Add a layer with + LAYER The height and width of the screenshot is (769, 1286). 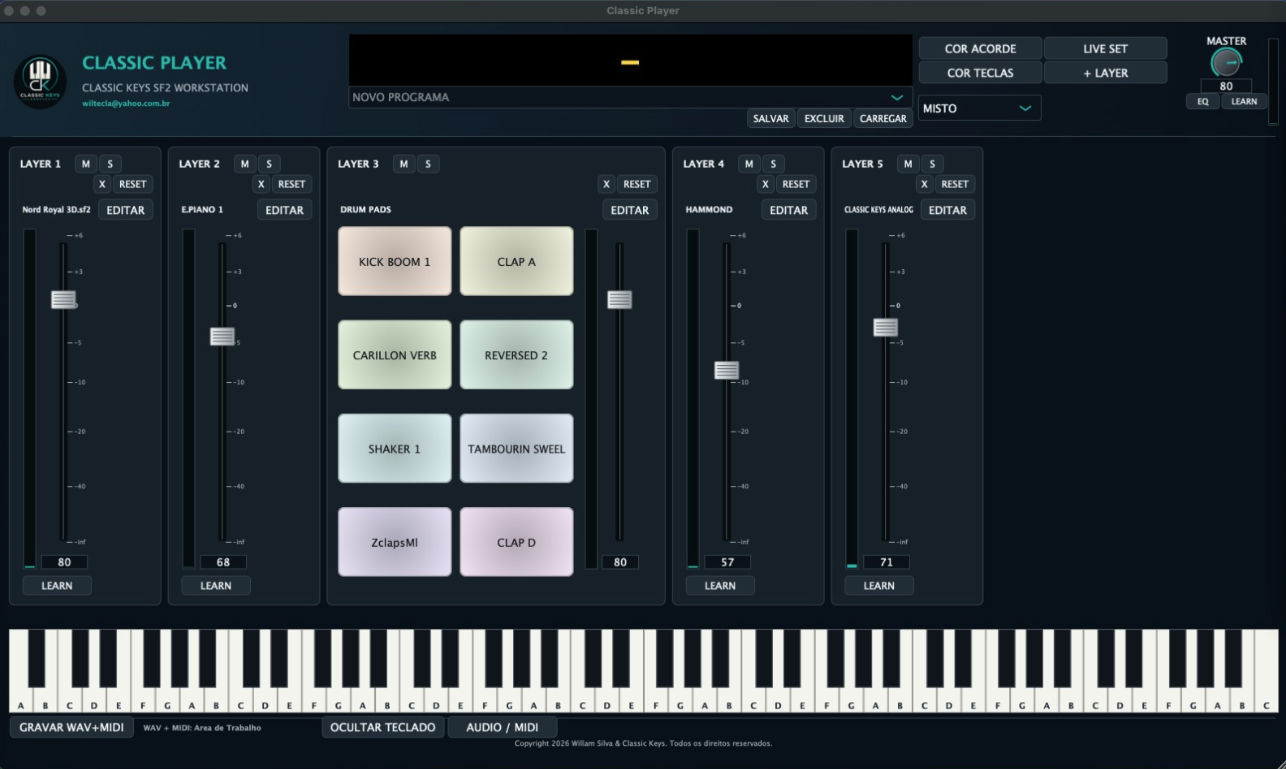(1105, 73)
